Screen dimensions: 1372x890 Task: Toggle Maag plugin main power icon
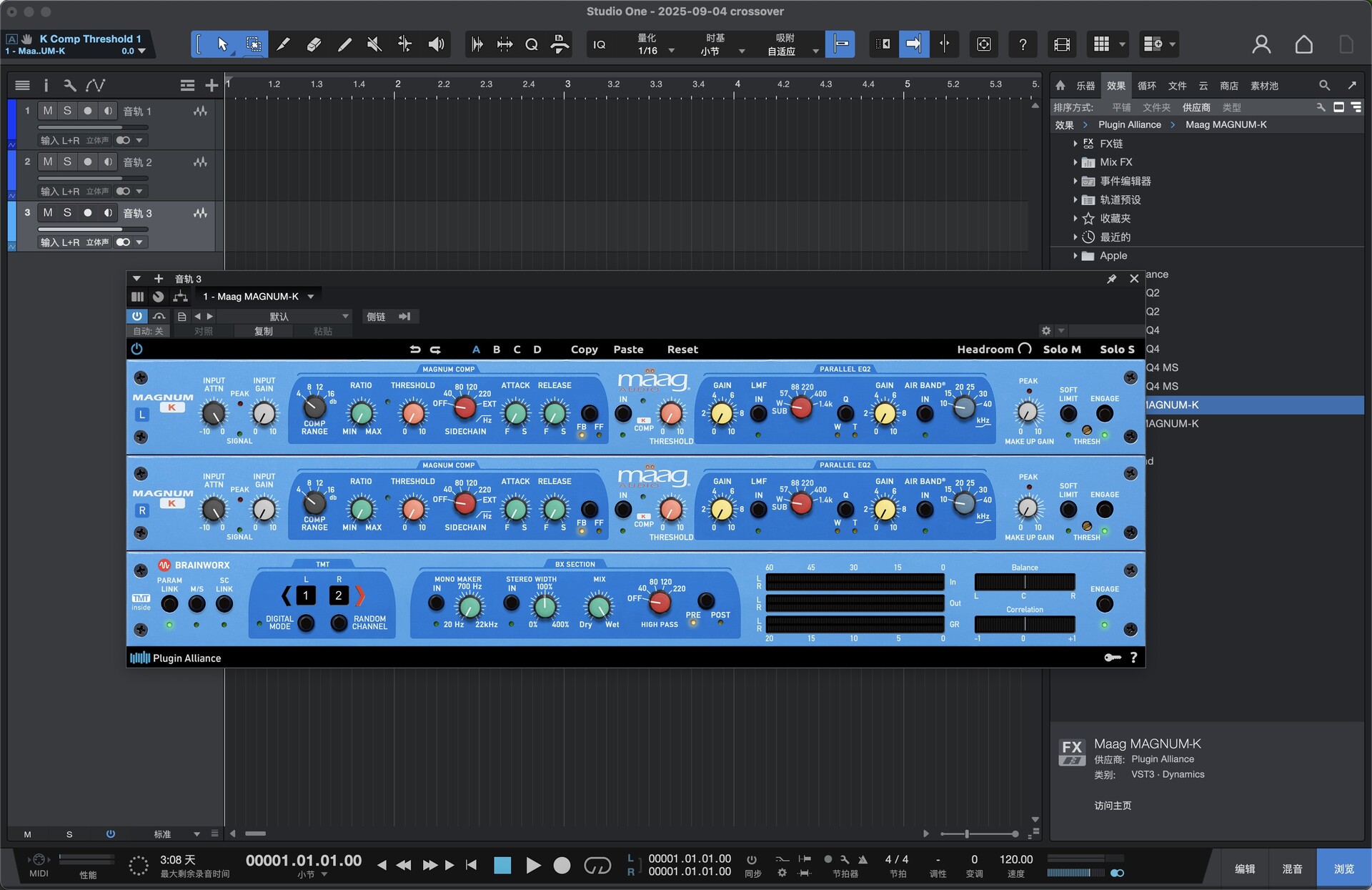click(x=137, y=349)
